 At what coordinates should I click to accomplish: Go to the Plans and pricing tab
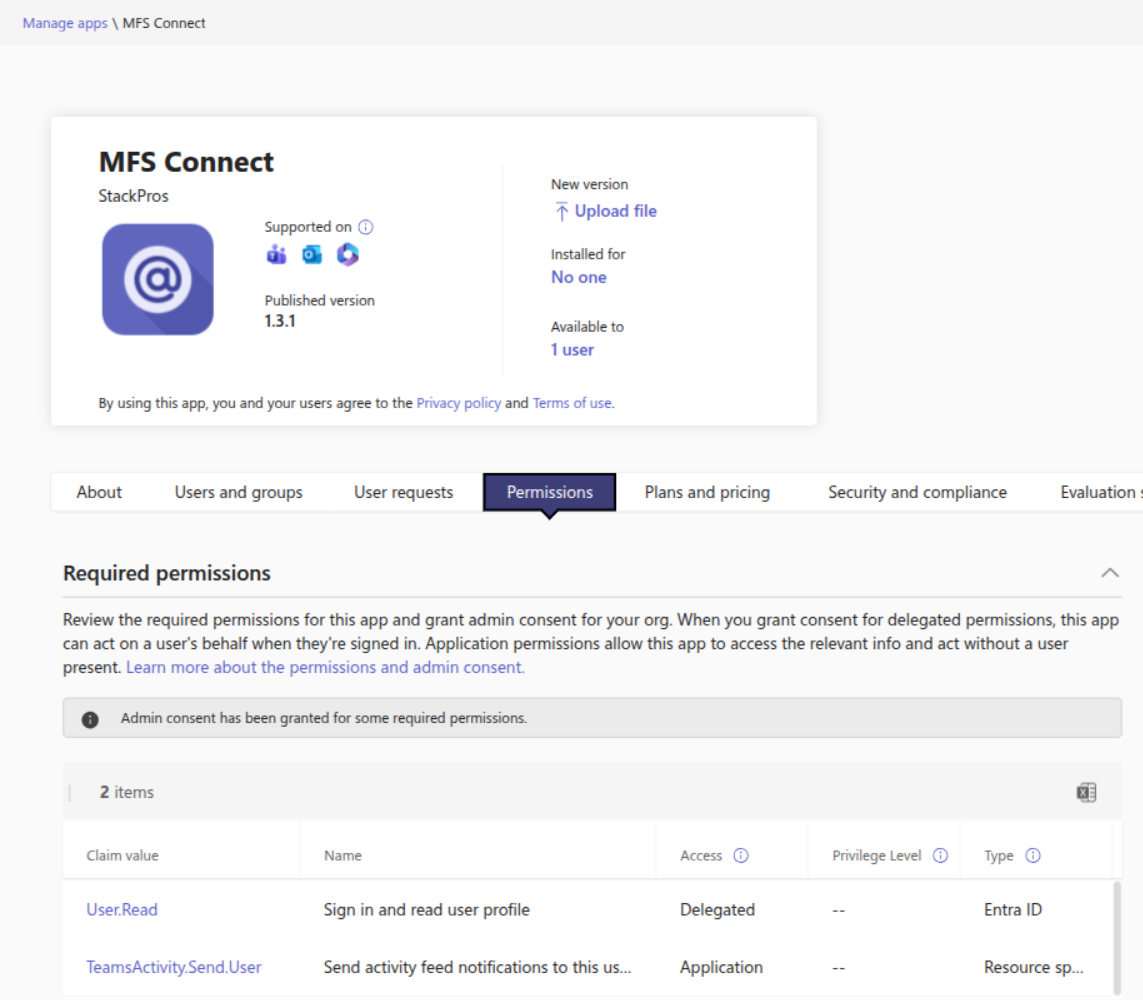click(x=707, y=492)
